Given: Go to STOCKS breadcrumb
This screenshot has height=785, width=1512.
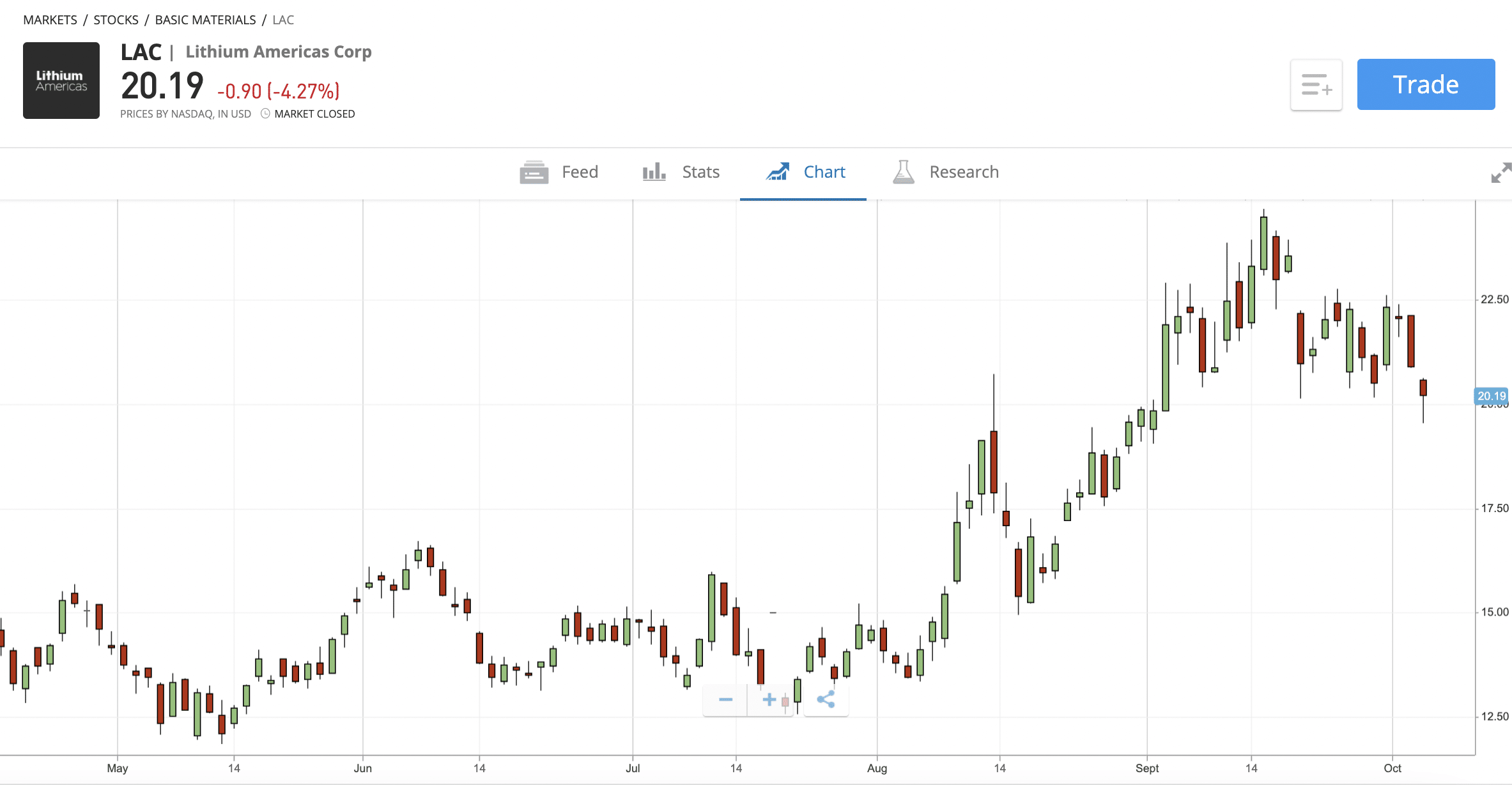Looking at the screenshot, I should [116, 20].
